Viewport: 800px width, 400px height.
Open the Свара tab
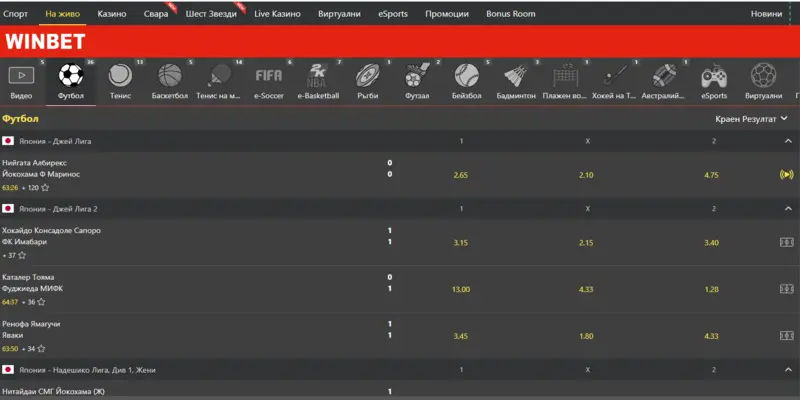[156, 14]
